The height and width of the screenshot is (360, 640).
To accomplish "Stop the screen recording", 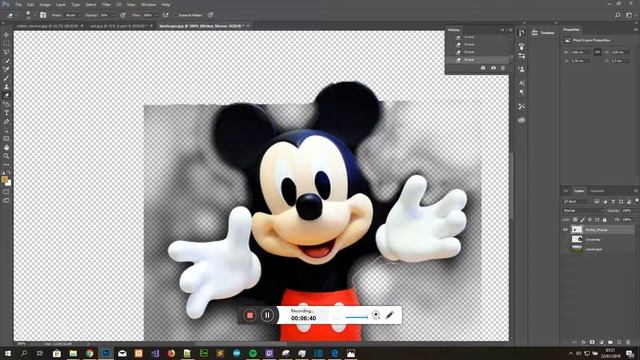I will click(249, 315).
